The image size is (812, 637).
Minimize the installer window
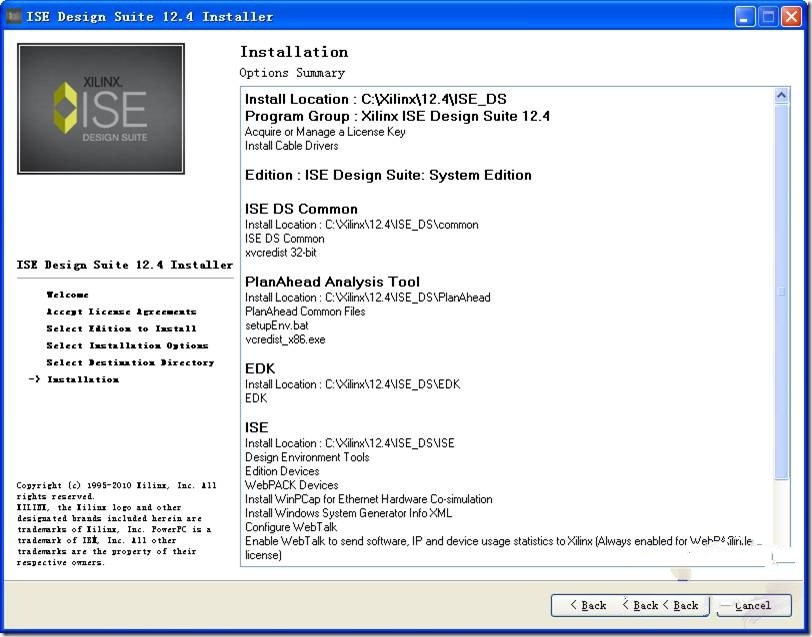pos(744,17)
